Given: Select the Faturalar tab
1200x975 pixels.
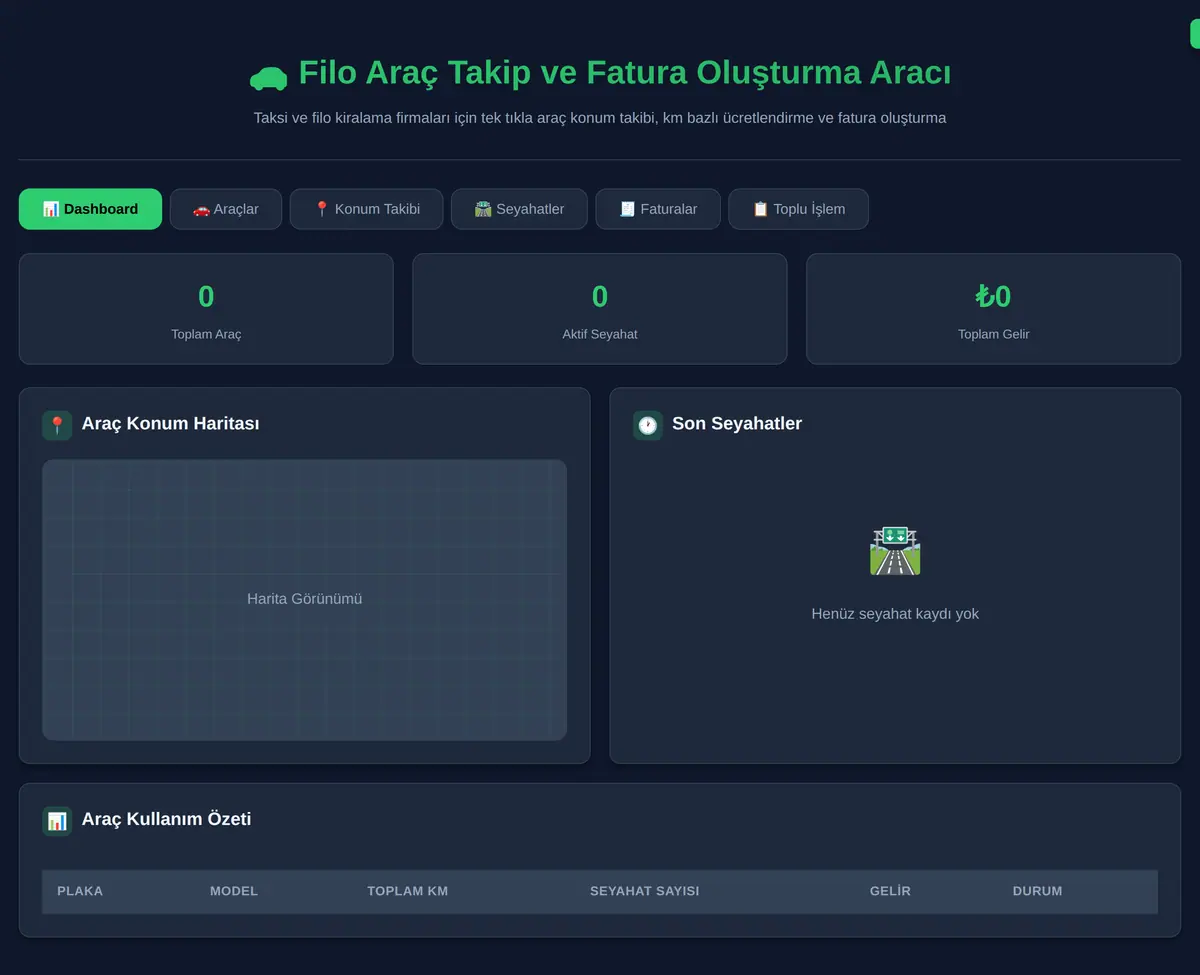Looking at the screenshot, I should 658,209.
